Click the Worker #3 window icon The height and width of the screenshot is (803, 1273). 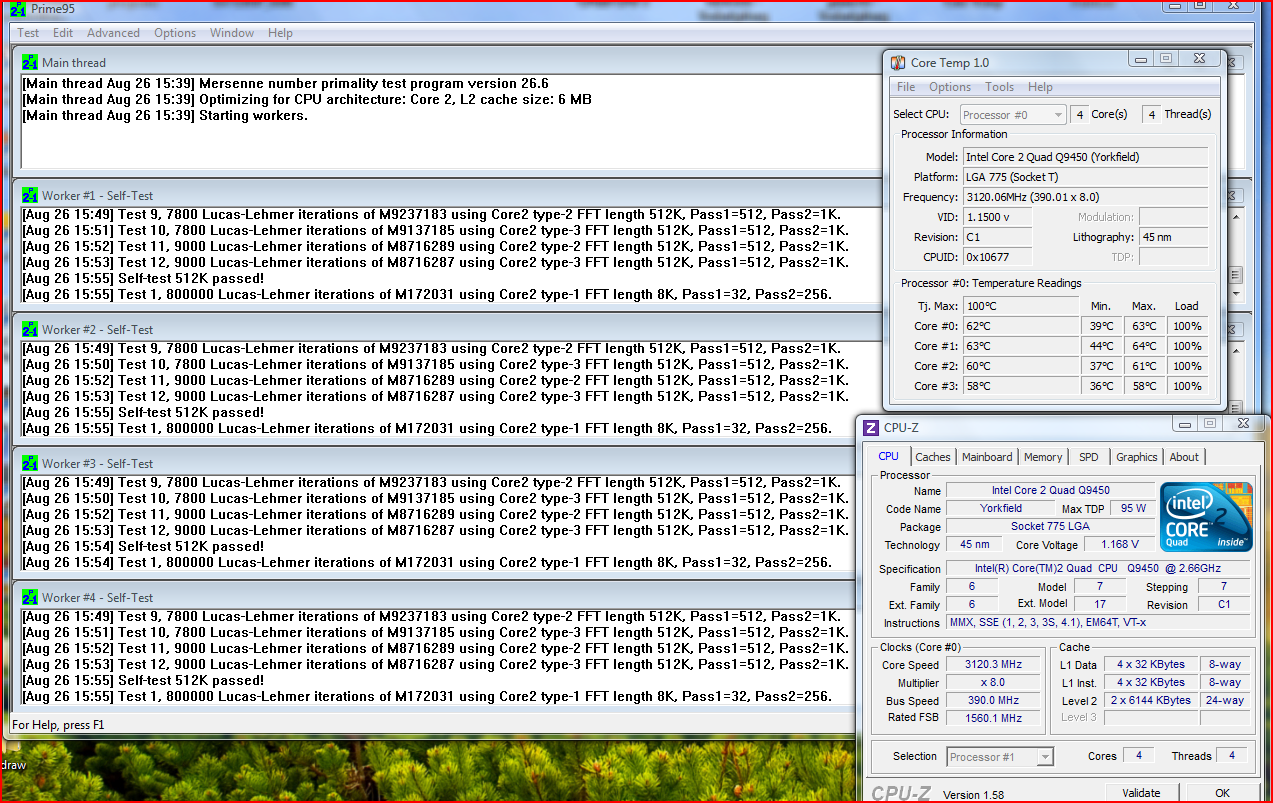(x=30, y=463)
